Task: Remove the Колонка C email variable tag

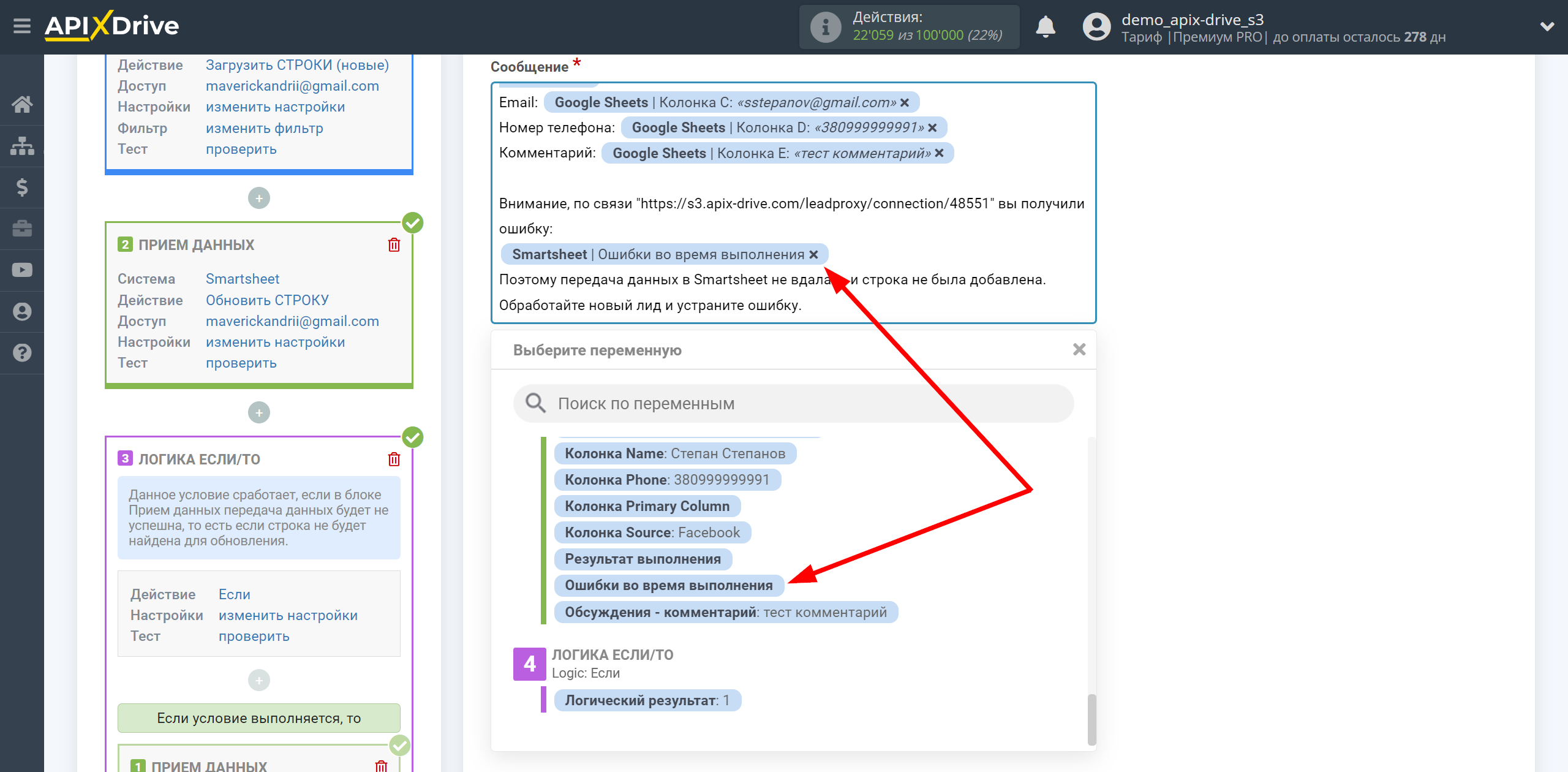Action: click(905, 103)
